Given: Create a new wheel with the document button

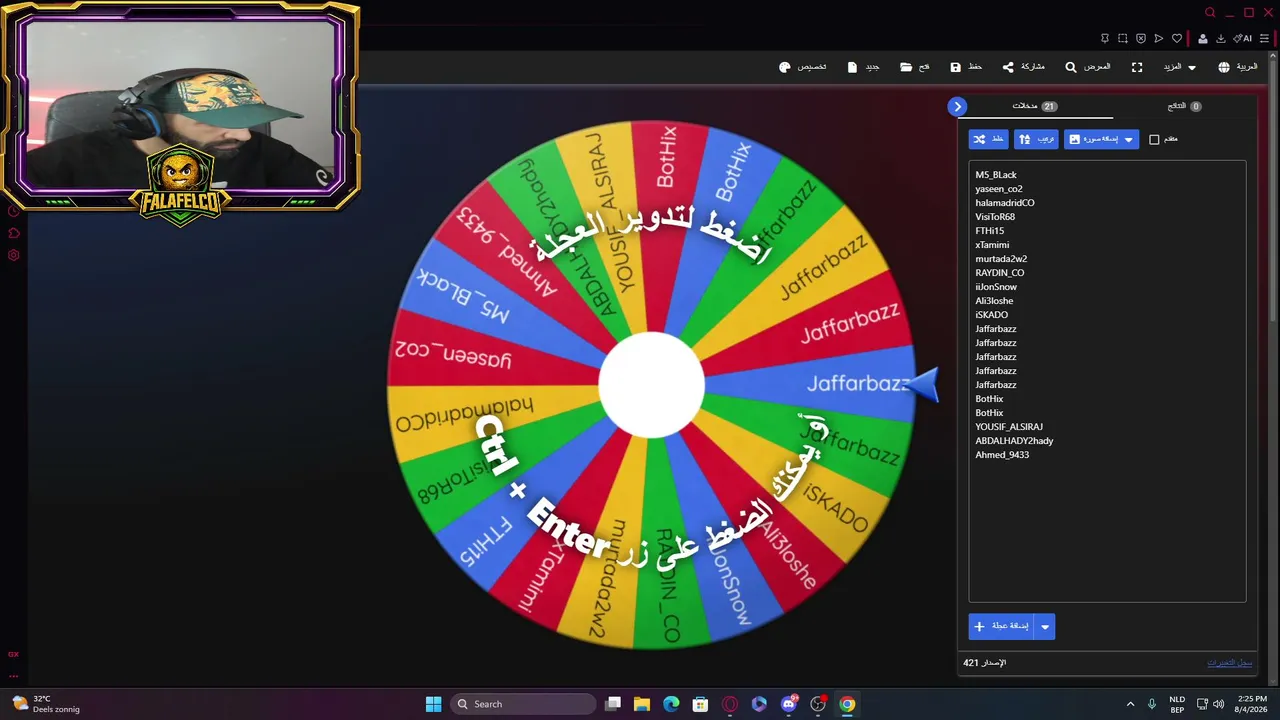Looking at the screenshot, I should point(863,67).
